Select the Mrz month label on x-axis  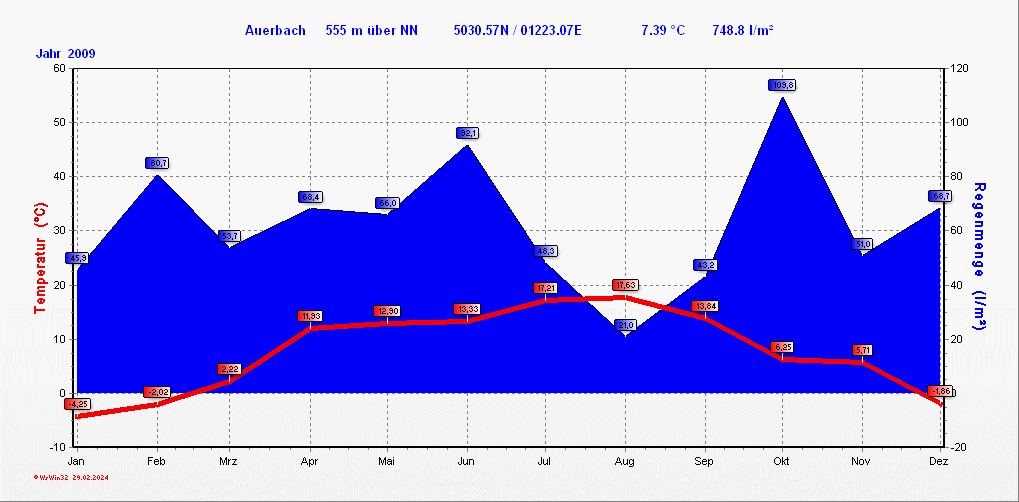click(x=228, y=461)
